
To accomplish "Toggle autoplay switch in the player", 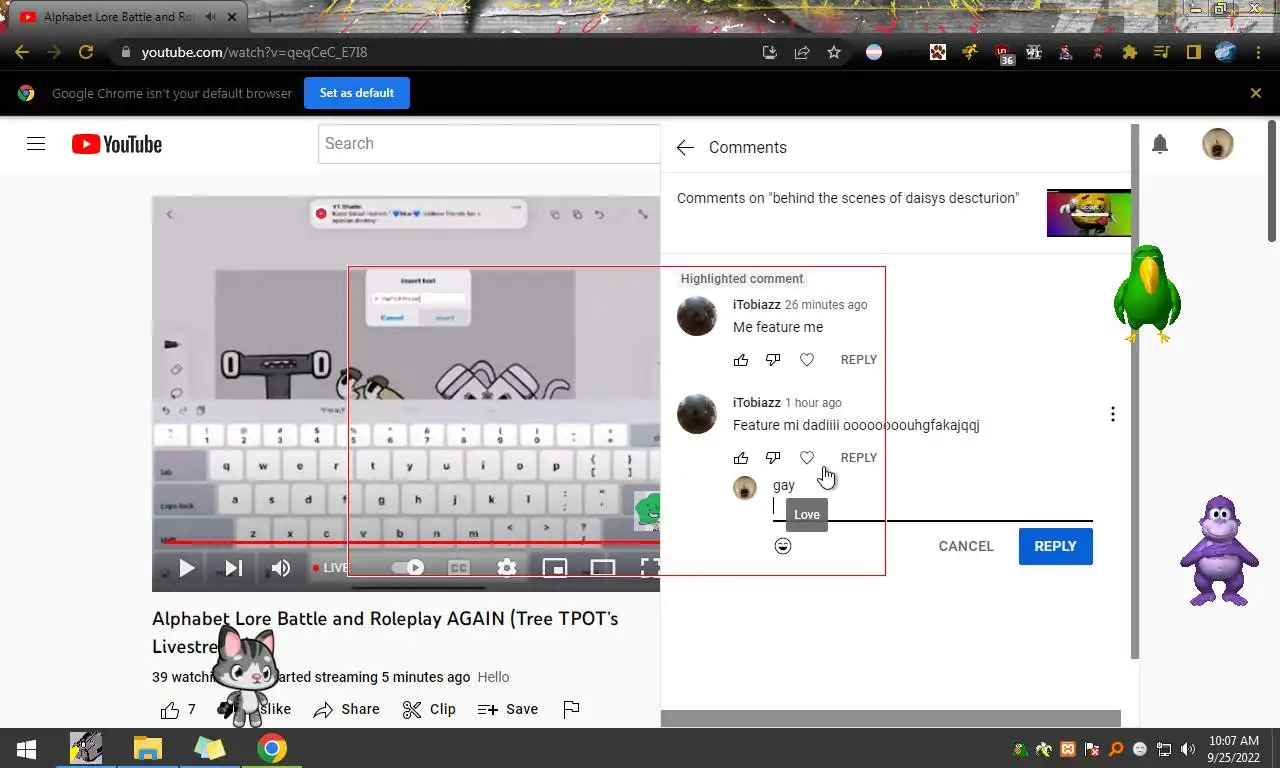I will click(407, 568).
